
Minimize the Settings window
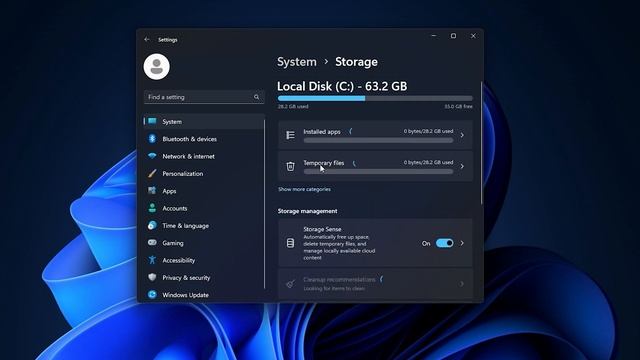pos(434,36)
